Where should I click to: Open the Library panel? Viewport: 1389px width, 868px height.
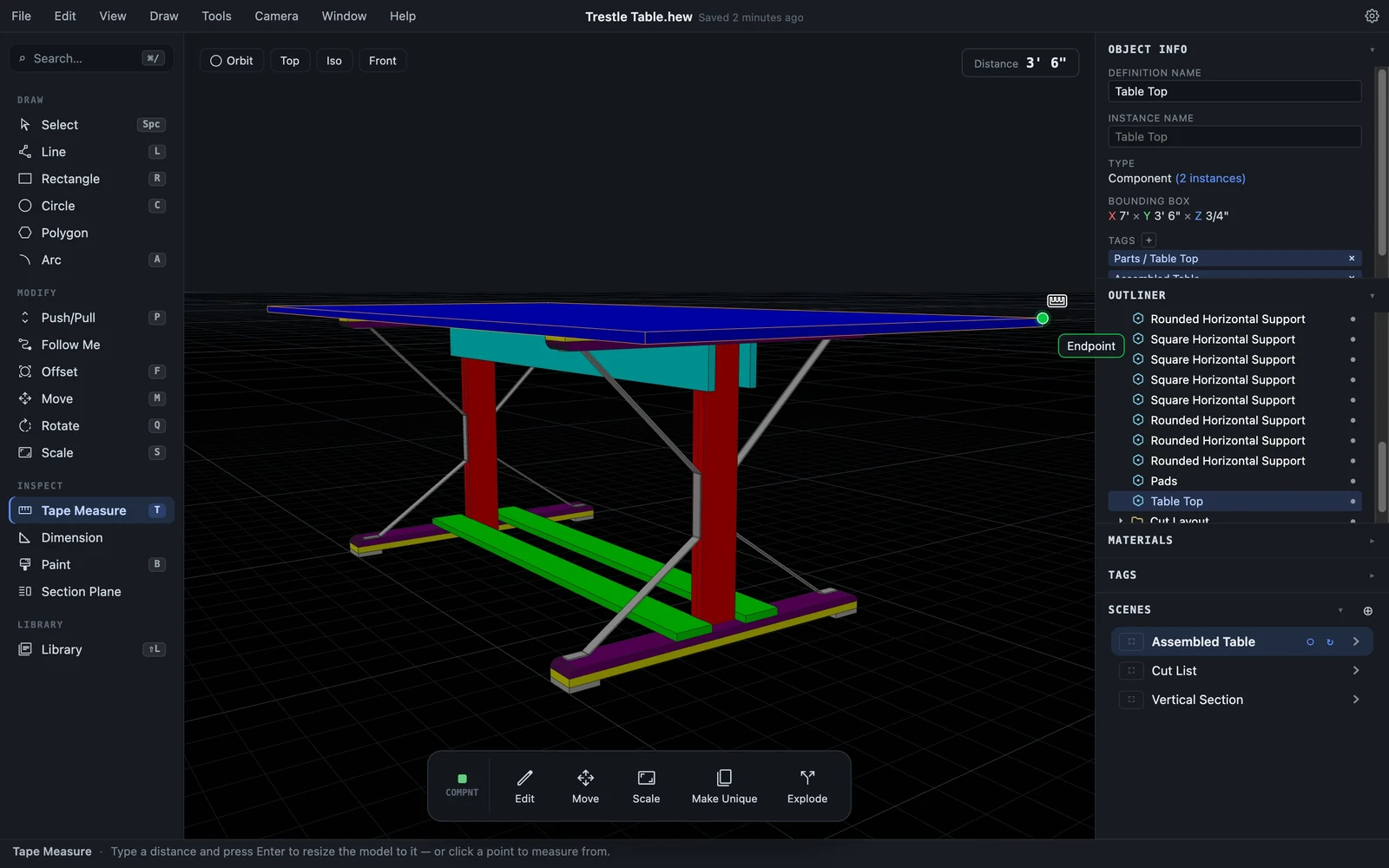click(91, 649)
